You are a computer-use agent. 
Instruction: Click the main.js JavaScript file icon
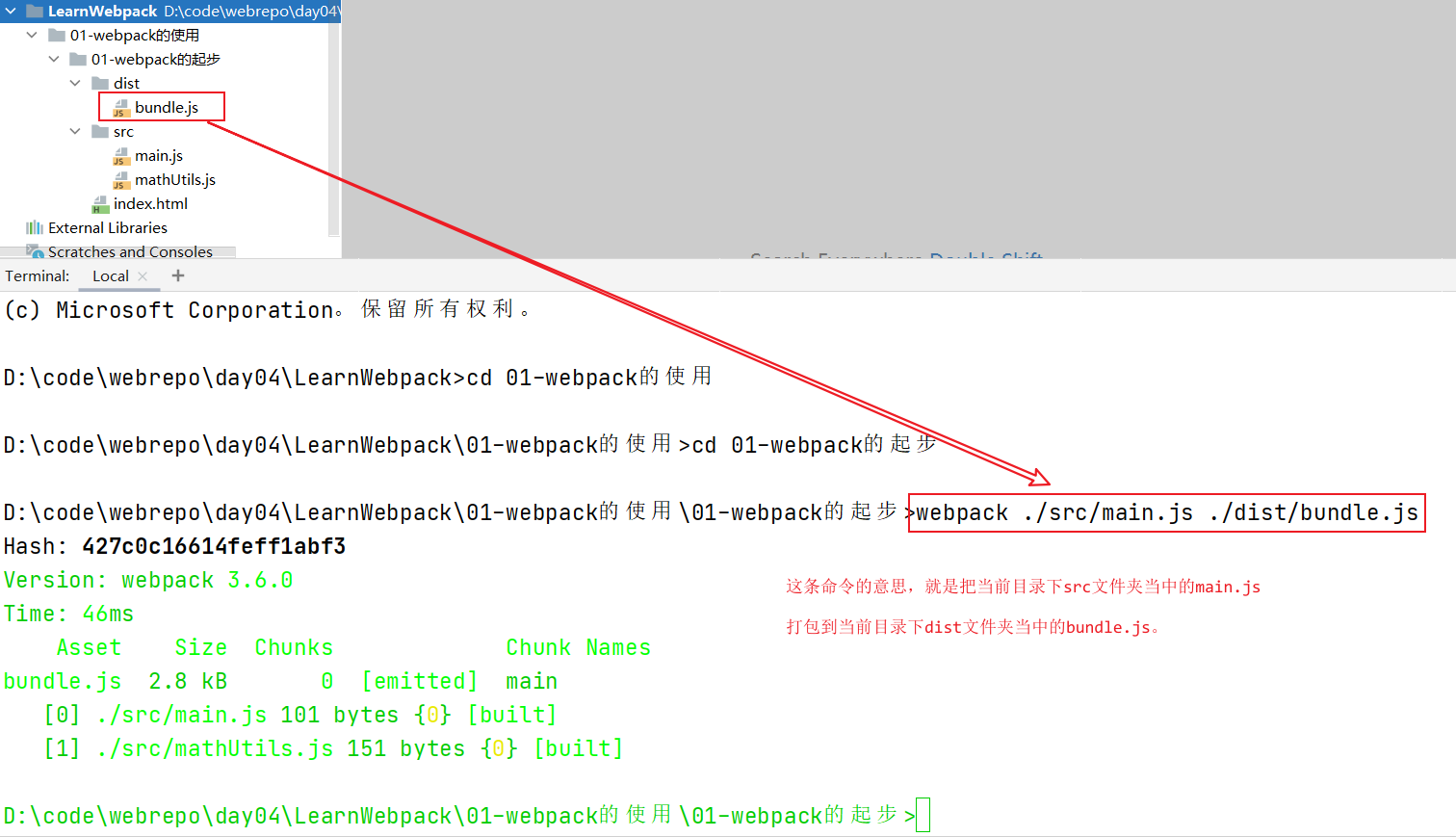pos(121,156)
